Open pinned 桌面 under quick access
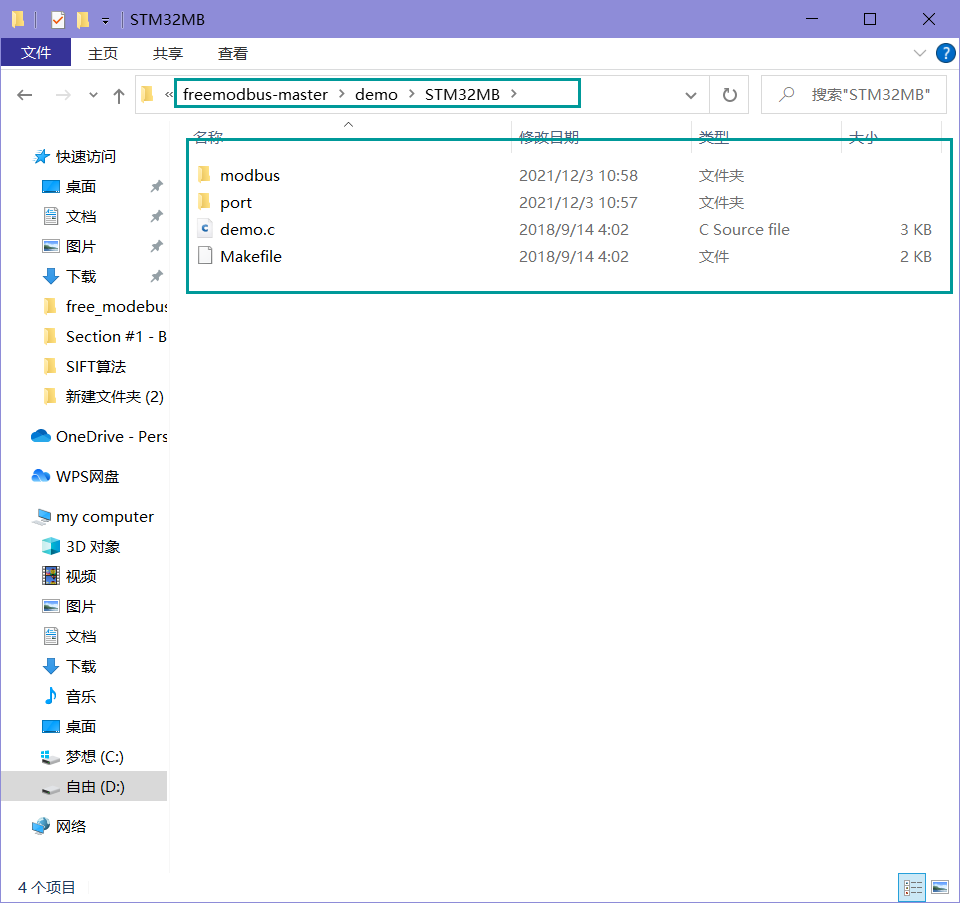The width and height of the screenshot is (960, 903). [80, 187]
